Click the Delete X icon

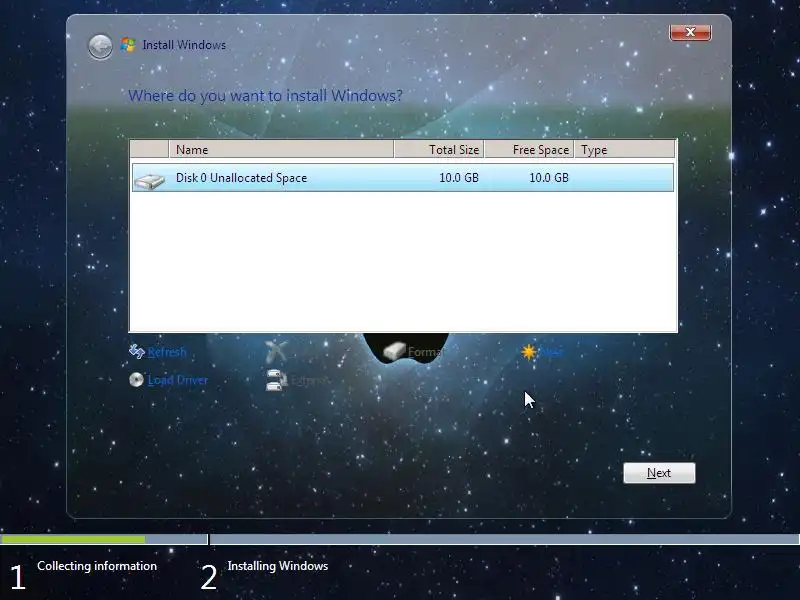click(x=276, y=352)
